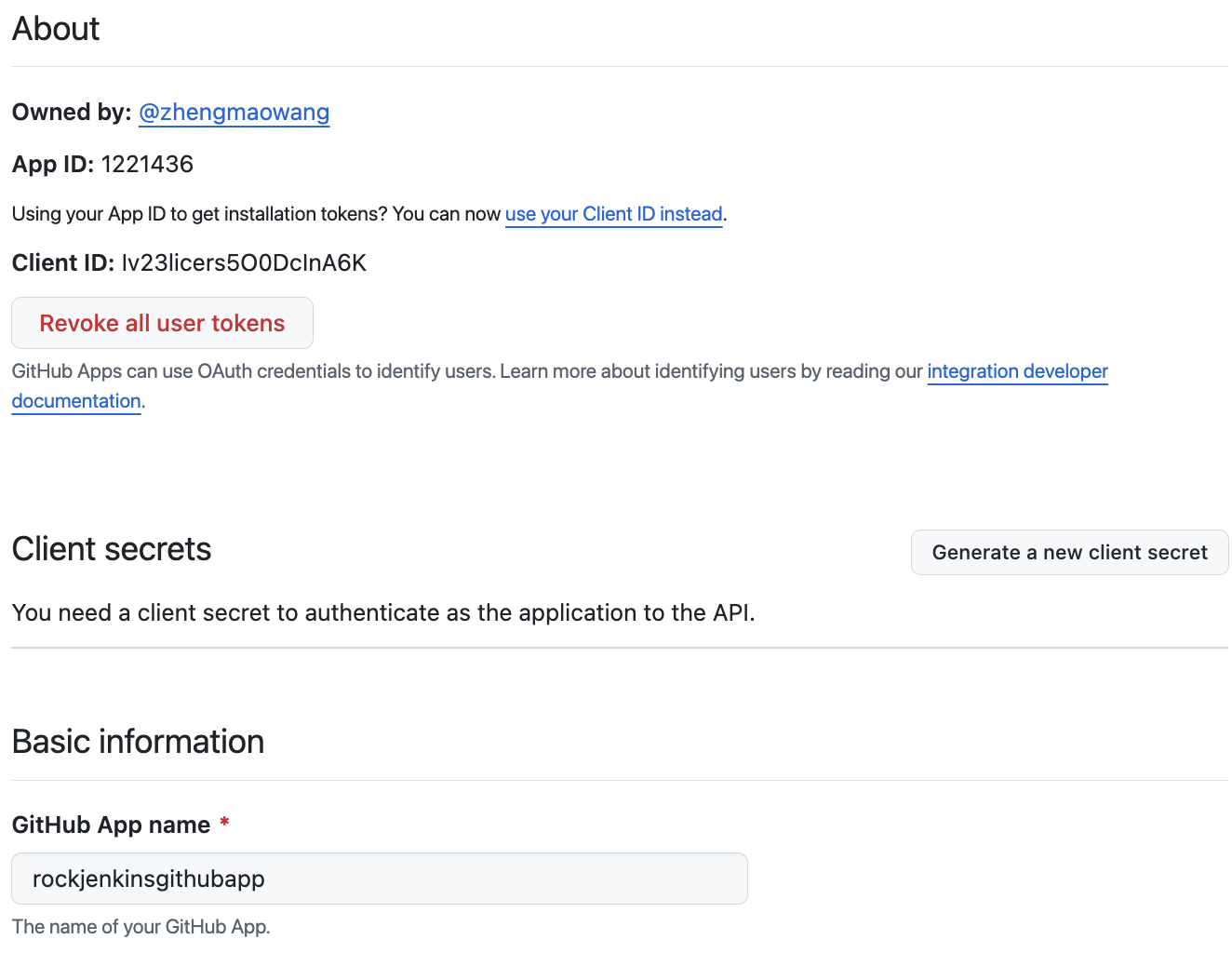Click the red required asterisk marker
Viewport: 1232px width, 953px height.
pos(224,824)
